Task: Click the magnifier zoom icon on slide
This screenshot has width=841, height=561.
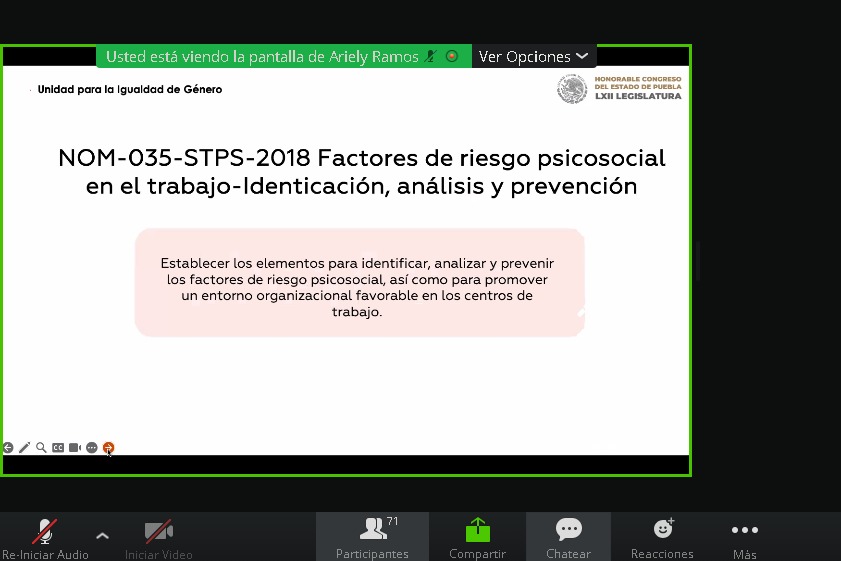Action: pyautogui.click(x=41, y=448)
